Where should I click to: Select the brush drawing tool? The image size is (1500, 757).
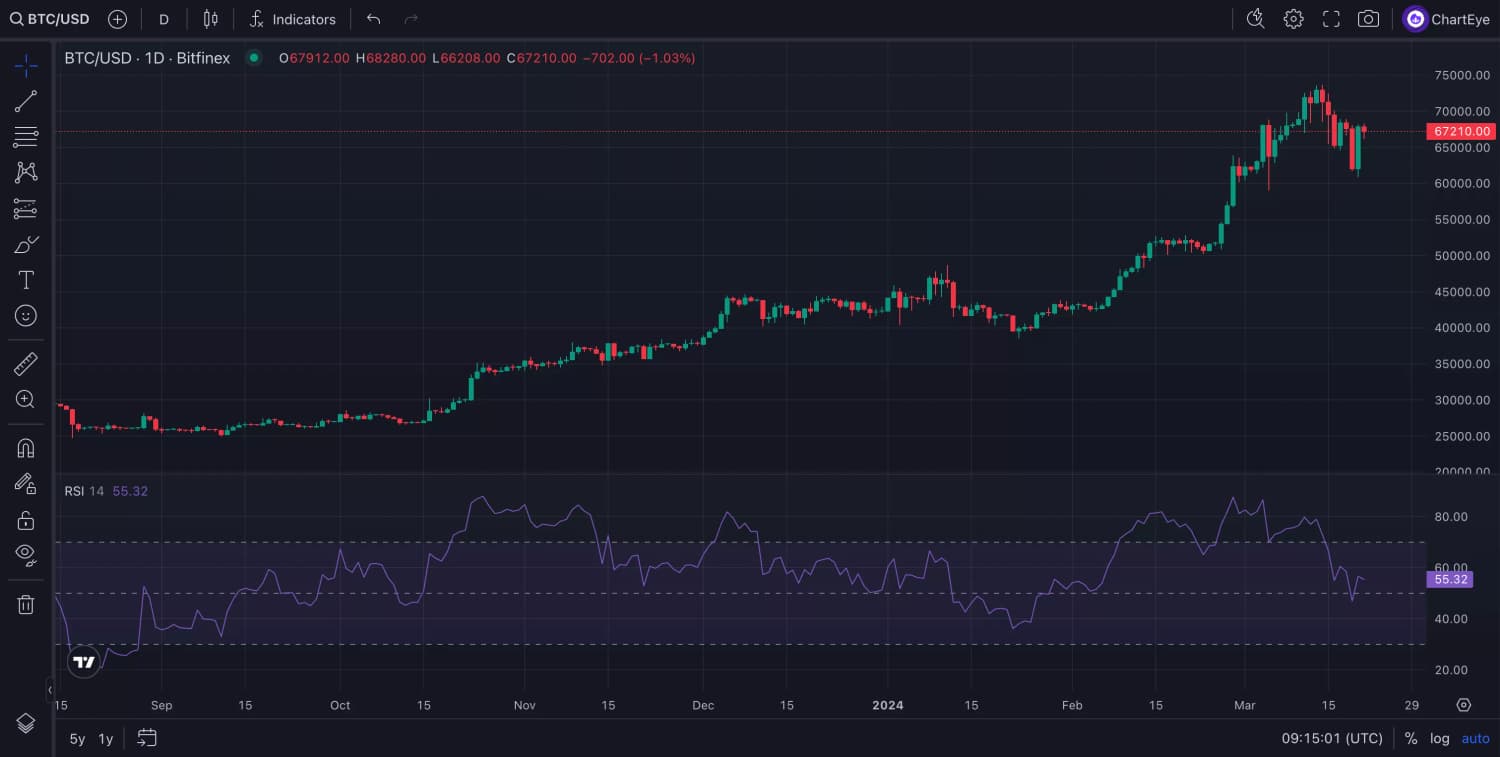(26, 244)
